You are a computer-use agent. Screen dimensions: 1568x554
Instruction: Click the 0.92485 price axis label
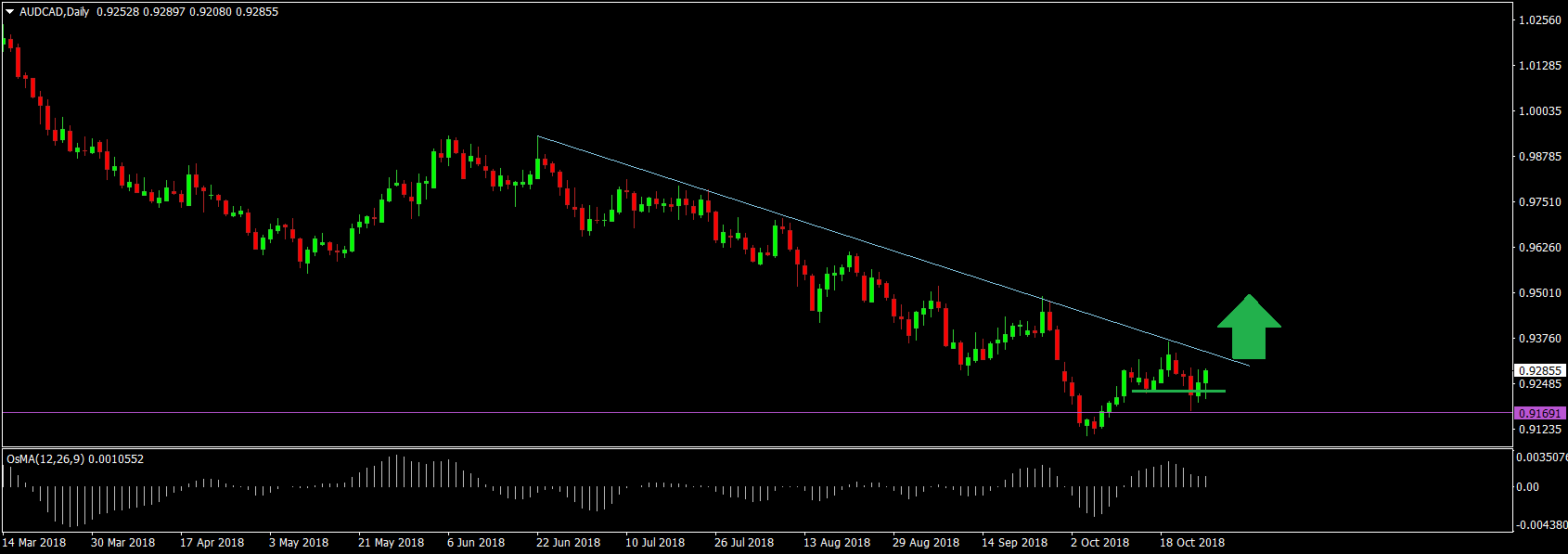[1539, 384]
